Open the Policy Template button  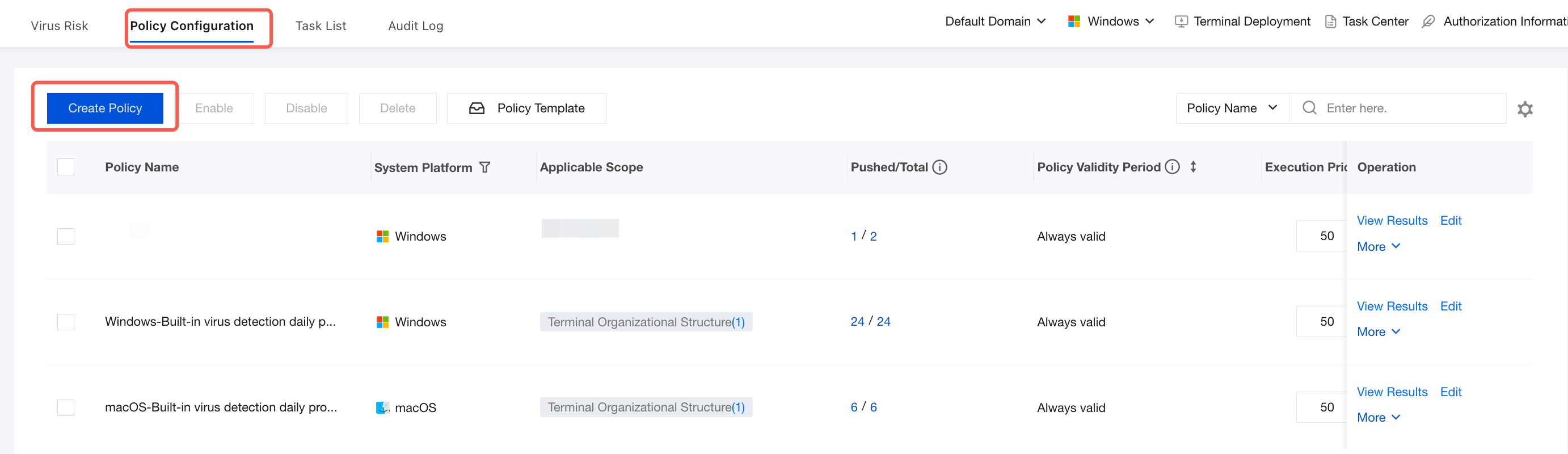coord(526,108)
